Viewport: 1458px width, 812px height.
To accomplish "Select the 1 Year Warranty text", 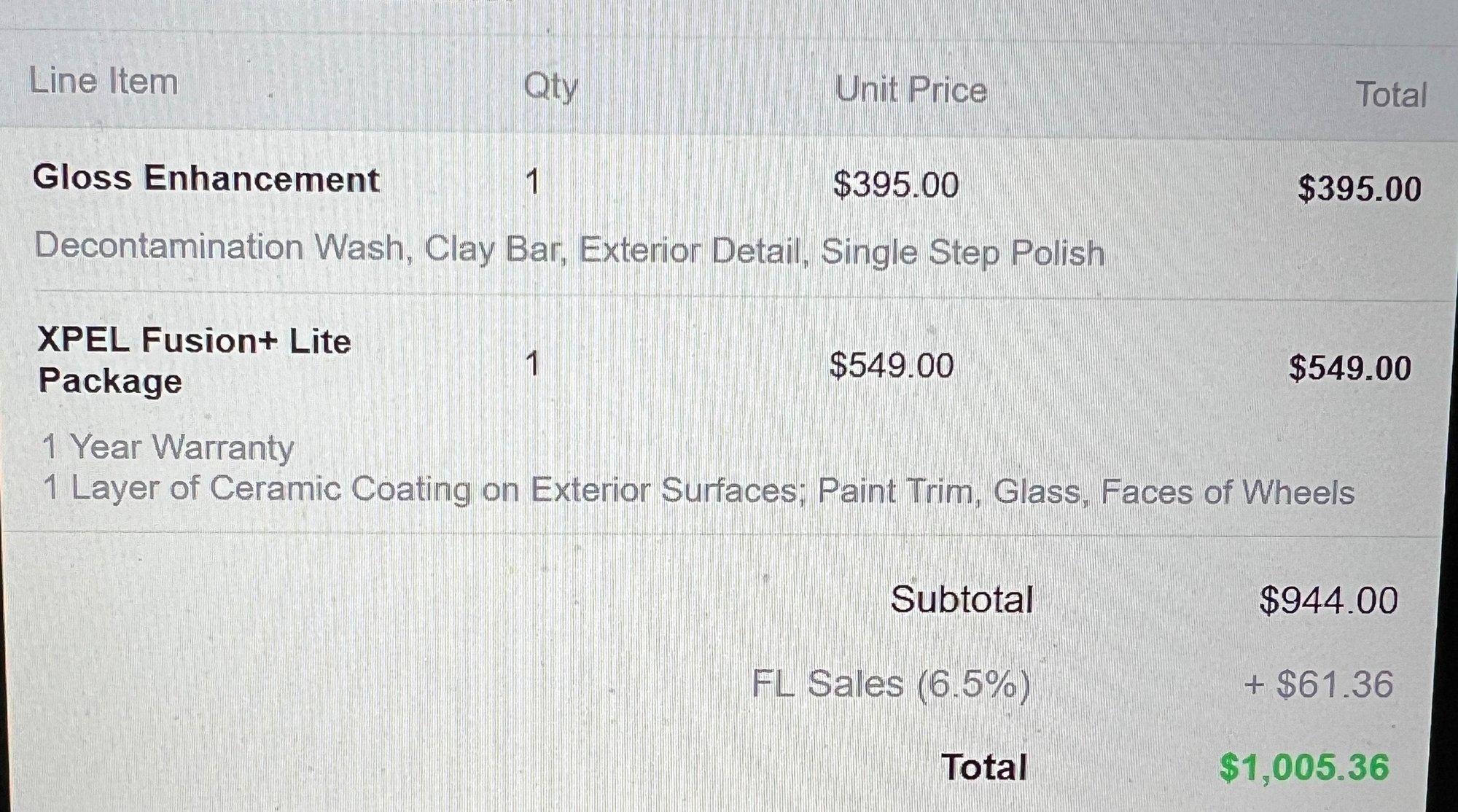I will pos(168,447).
